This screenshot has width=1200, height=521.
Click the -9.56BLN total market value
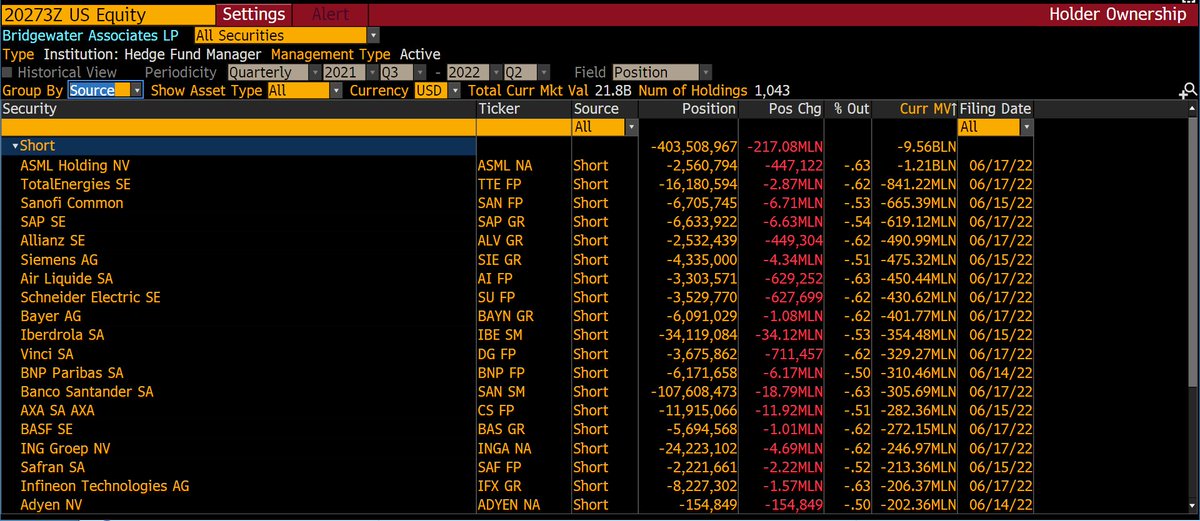(x=927, y=146)
